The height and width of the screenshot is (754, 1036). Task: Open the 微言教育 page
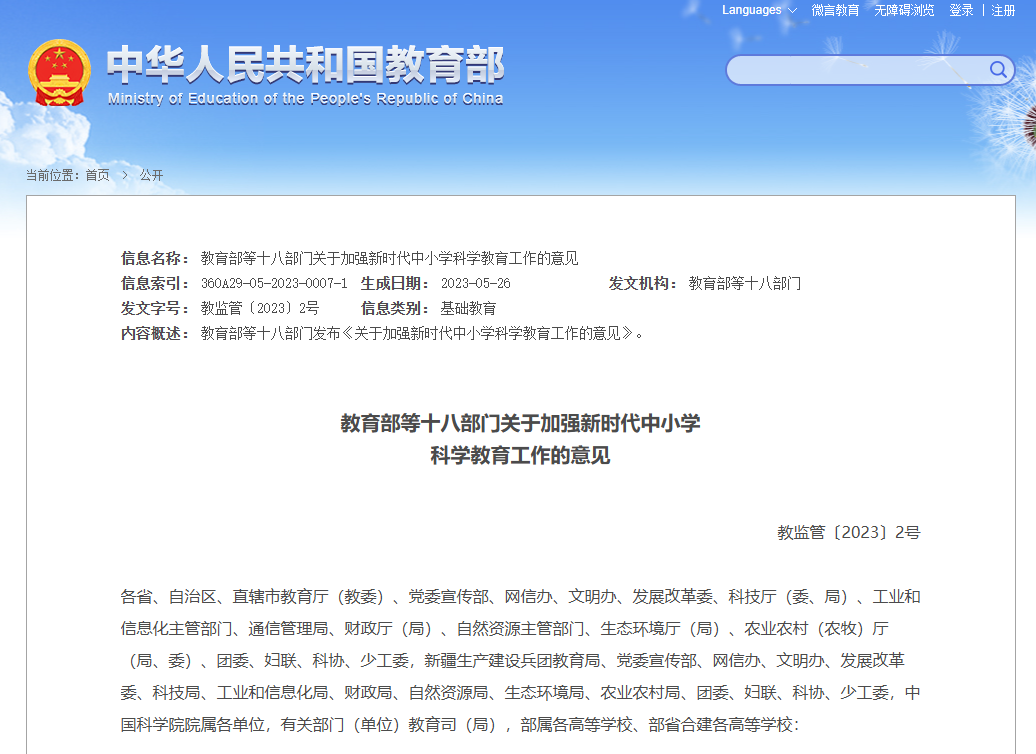[x=836, y=10]
